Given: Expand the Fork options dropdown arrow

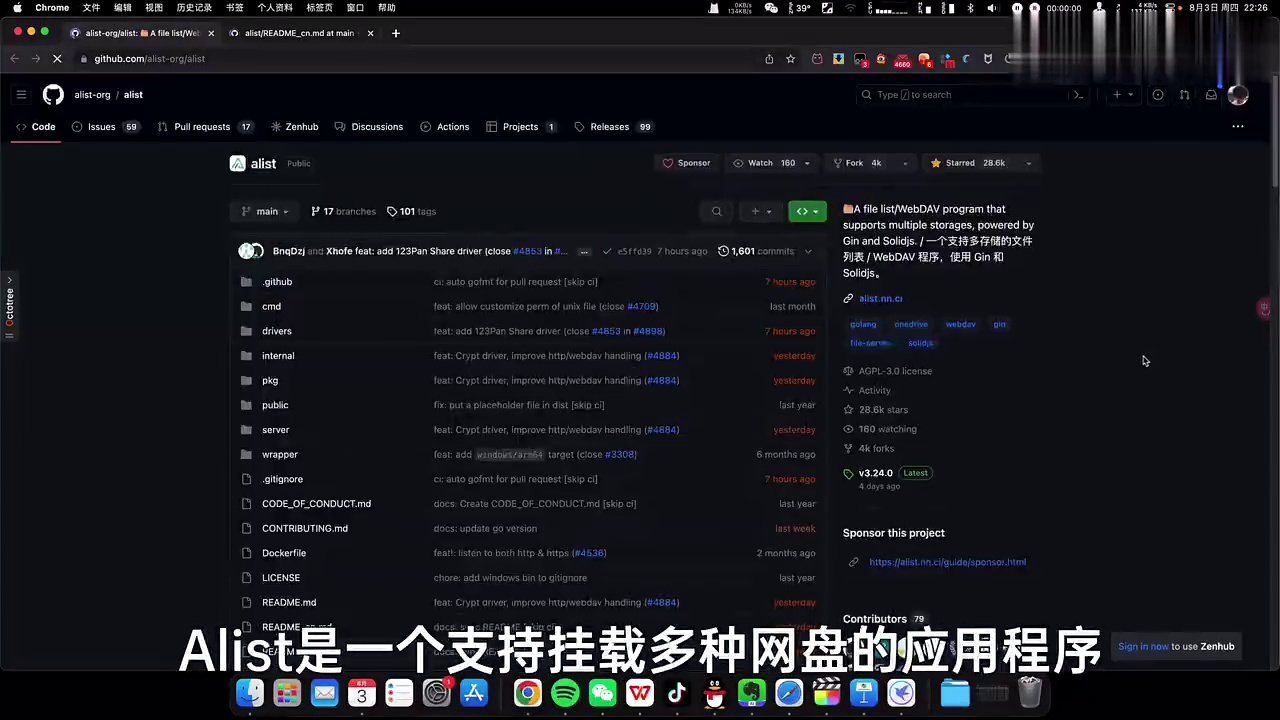Looking at the screenshot, I should pyautogui.click(x=905, y=163).
